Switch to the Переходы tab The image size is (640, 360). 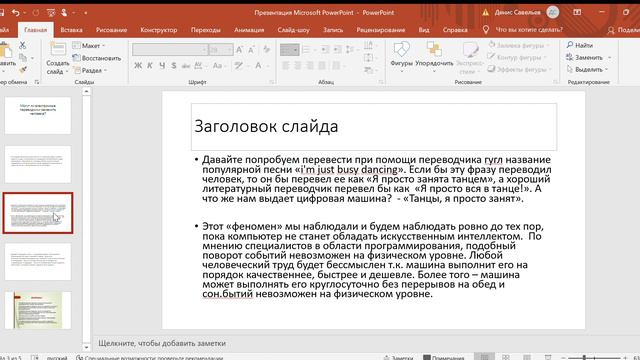point(206,30)
